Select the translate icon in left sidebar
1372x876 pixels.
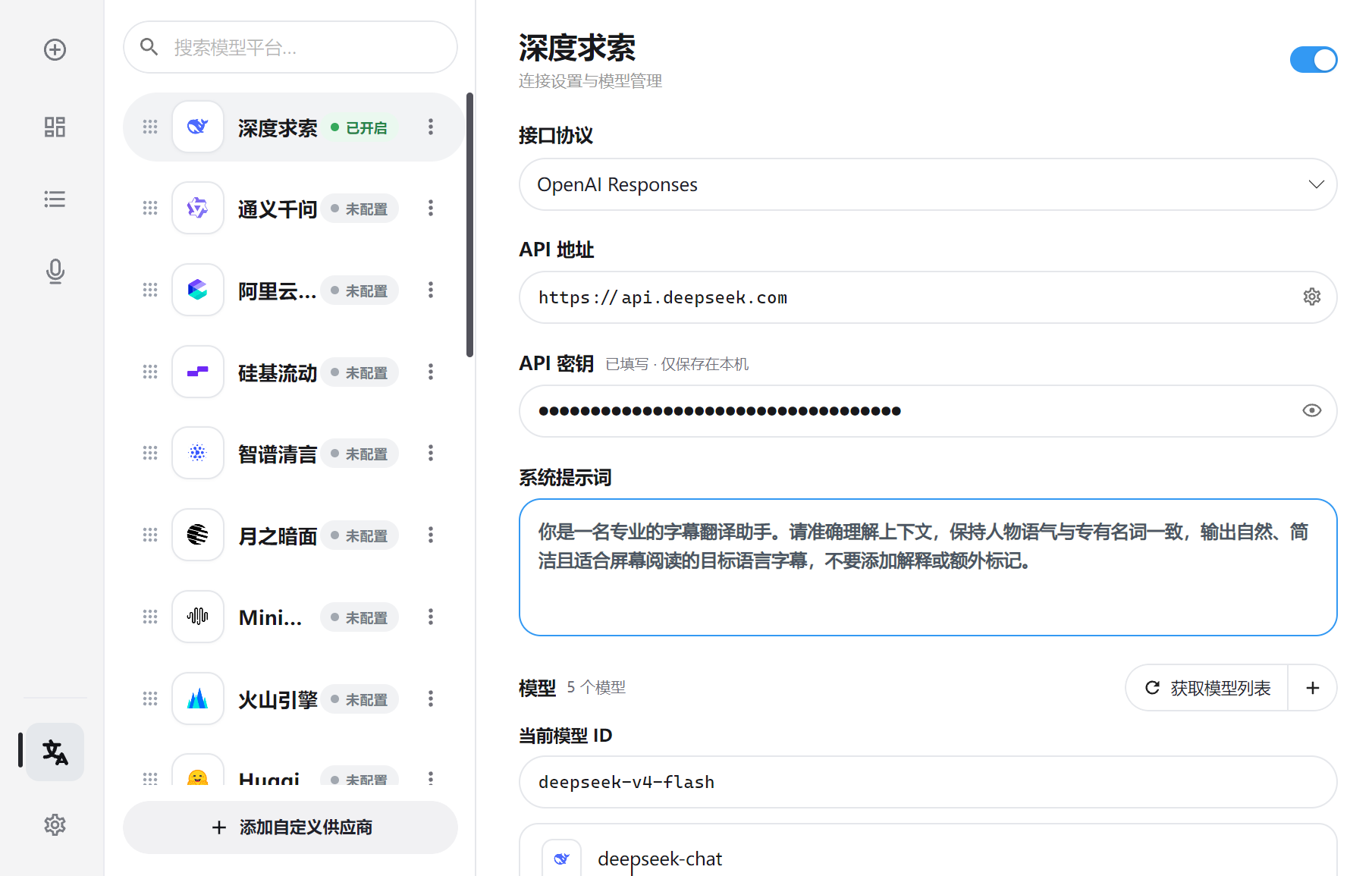pos(55,752)
